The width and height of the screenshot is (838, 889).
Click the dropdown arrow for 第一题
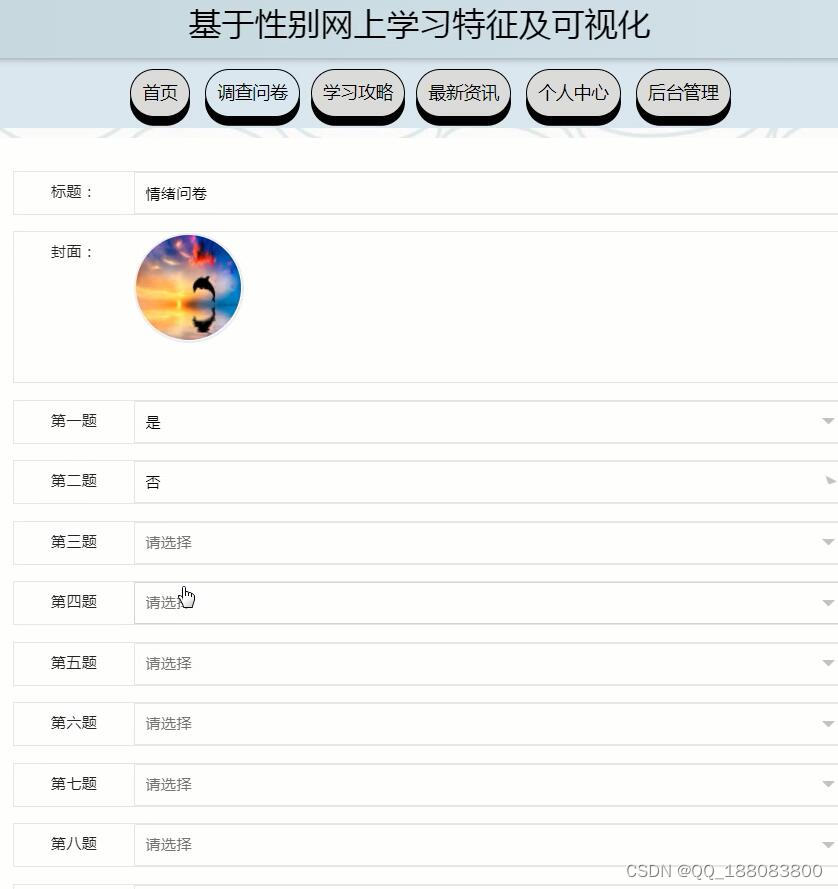[x=828, y=421]
